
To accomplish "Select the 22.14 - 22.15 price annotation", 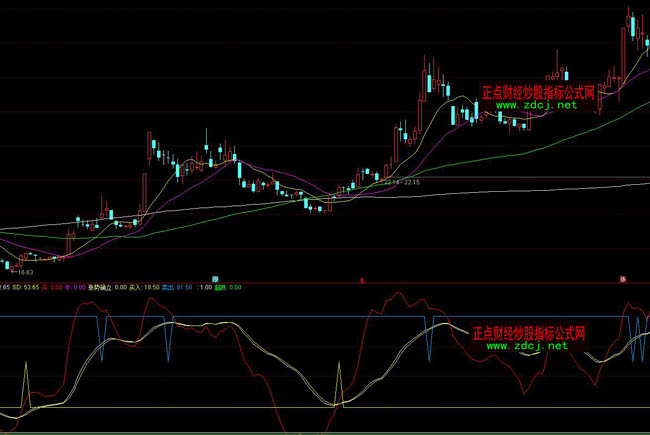I will 402,183.
